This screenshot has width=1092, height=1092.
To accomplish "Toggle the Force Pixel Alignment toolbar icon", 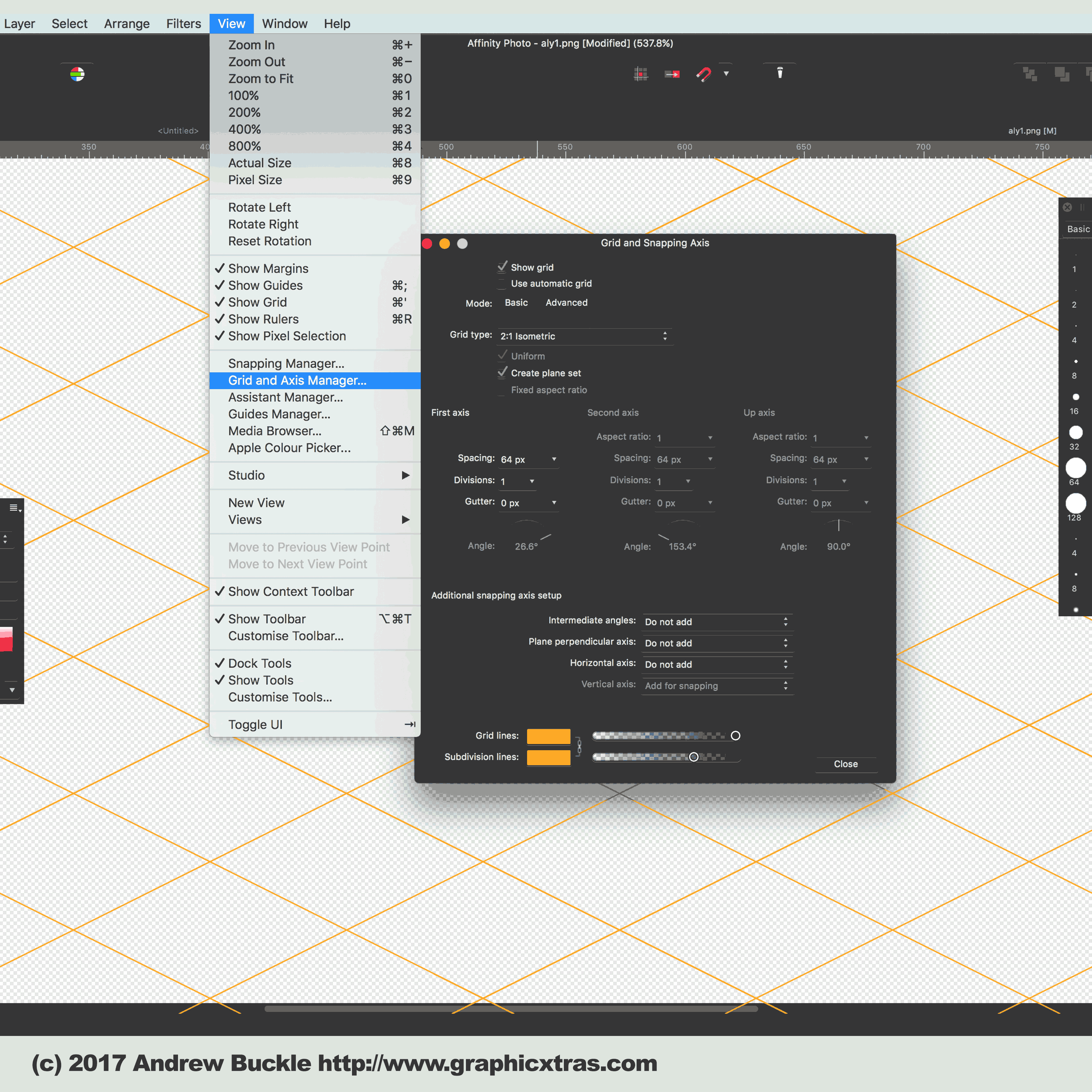I will click(x=641, y=74).
